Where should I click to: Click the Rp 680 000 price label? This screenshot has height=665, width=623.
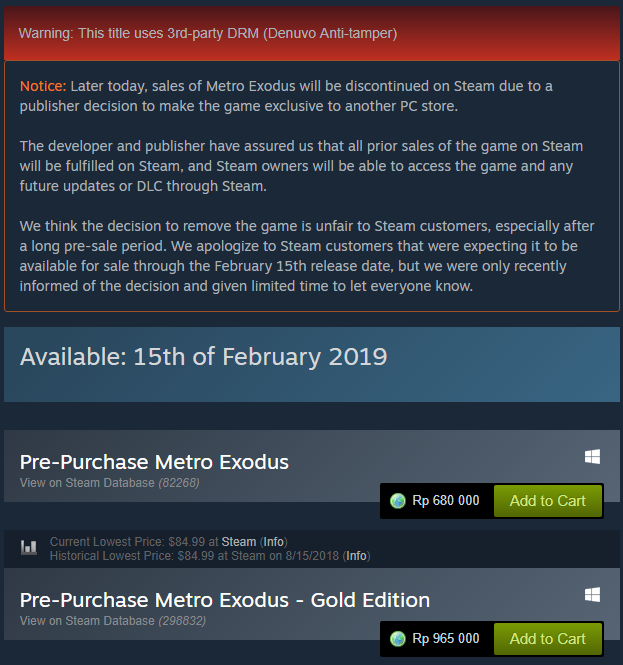(x=445, y=501)
